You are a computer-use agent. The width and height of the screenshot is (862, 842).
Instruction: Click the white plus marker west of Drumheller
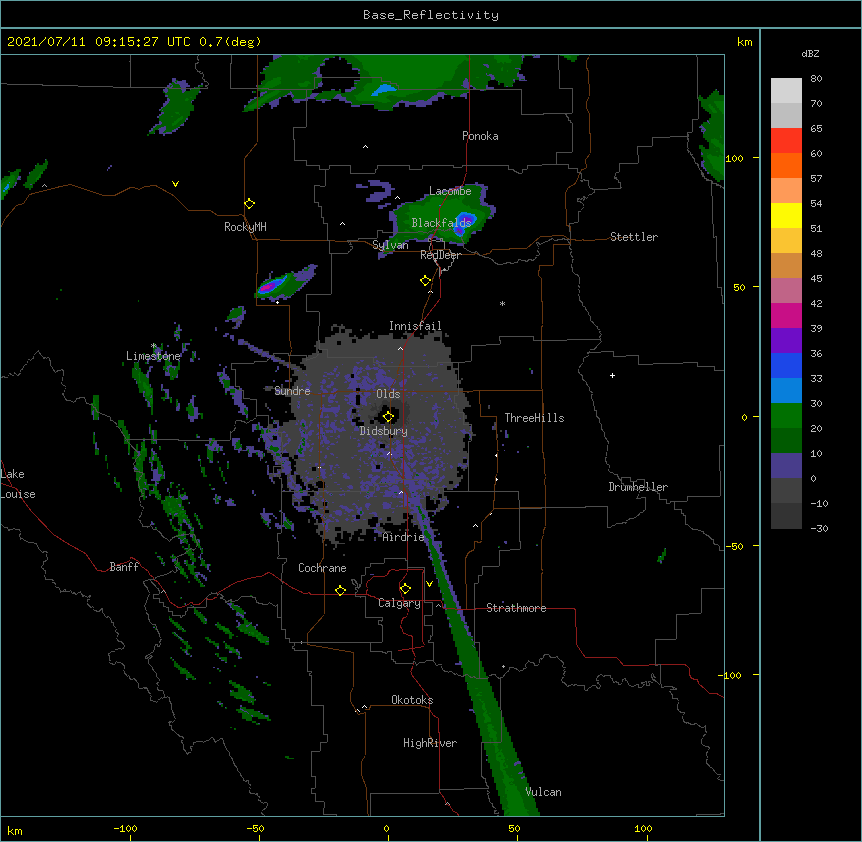tap(612, 375)
